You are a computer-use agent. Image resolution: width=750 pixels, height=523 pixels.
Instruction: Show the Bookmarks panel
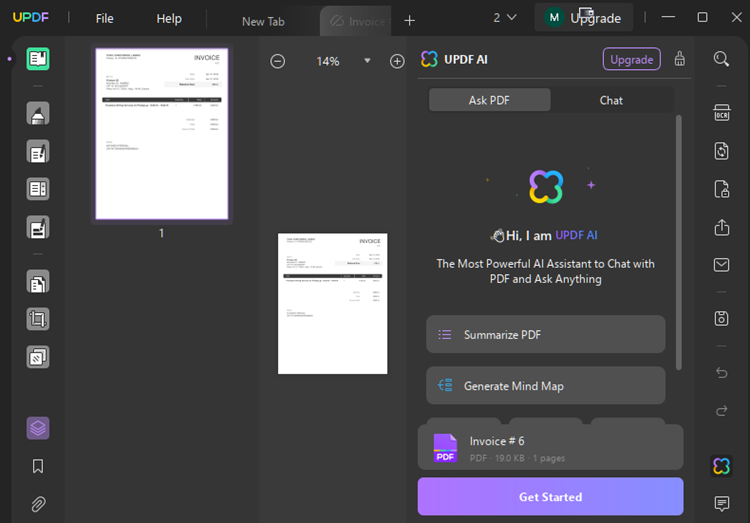38,466
